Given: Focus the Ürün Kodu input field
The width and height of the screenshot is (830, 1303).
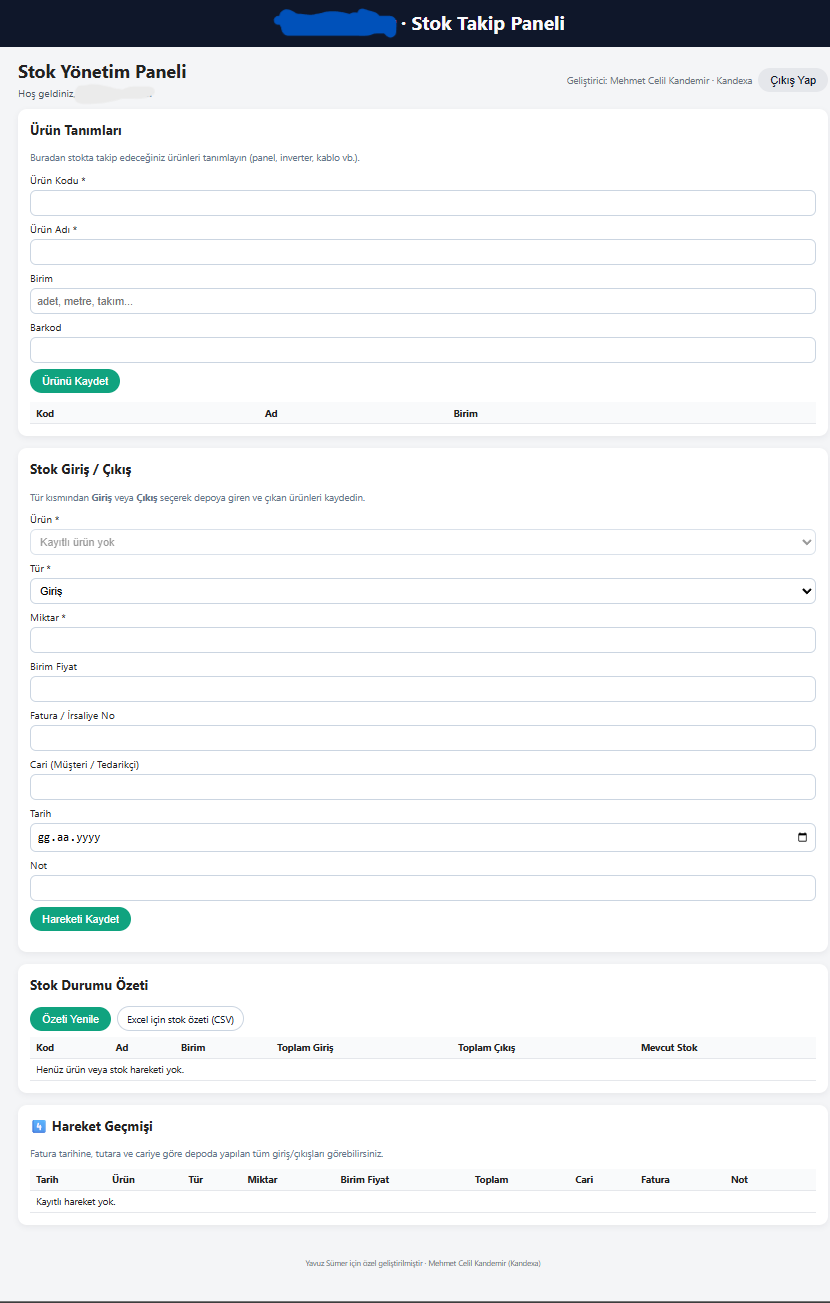Looking at the screenshot, I should 422,203.
